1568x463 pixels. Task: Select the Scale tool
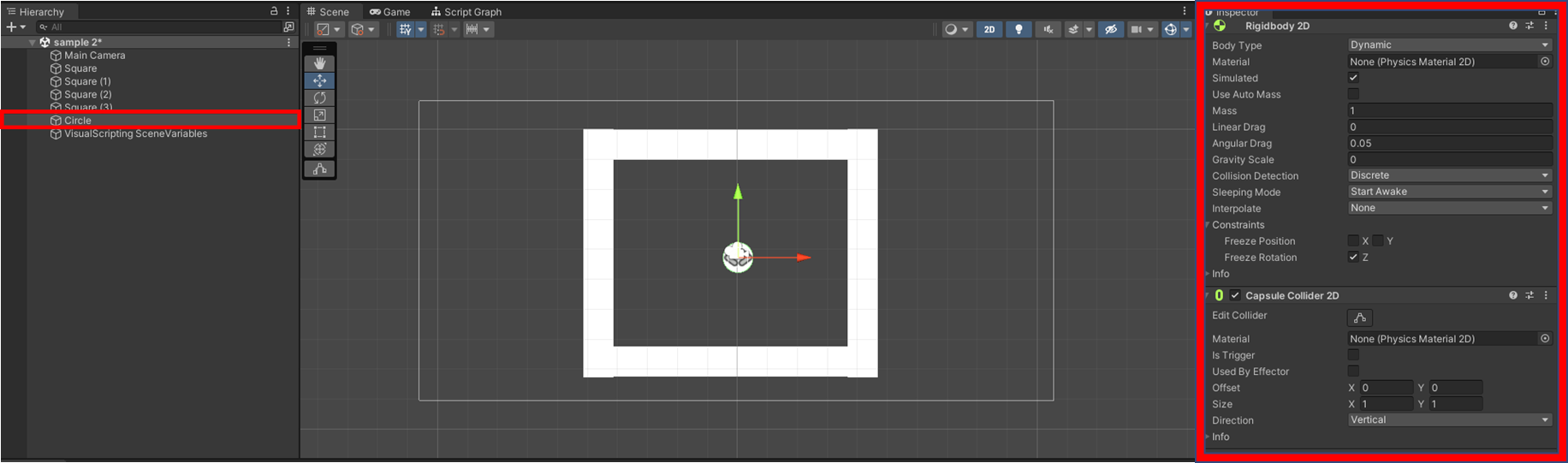(319, 115)
